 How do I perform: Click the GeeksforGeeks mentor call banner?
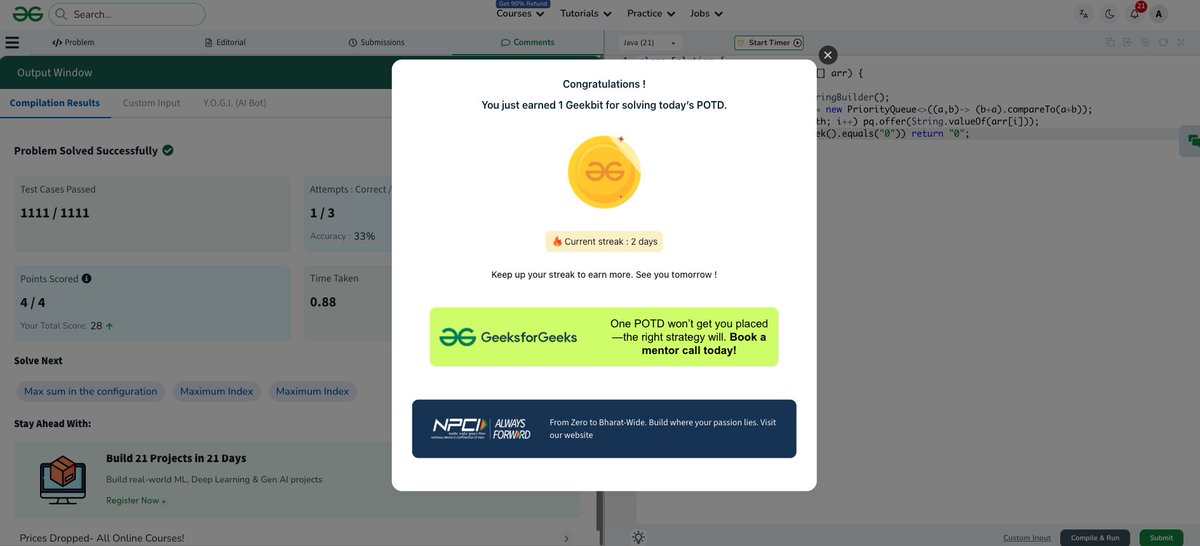(604, 337)
